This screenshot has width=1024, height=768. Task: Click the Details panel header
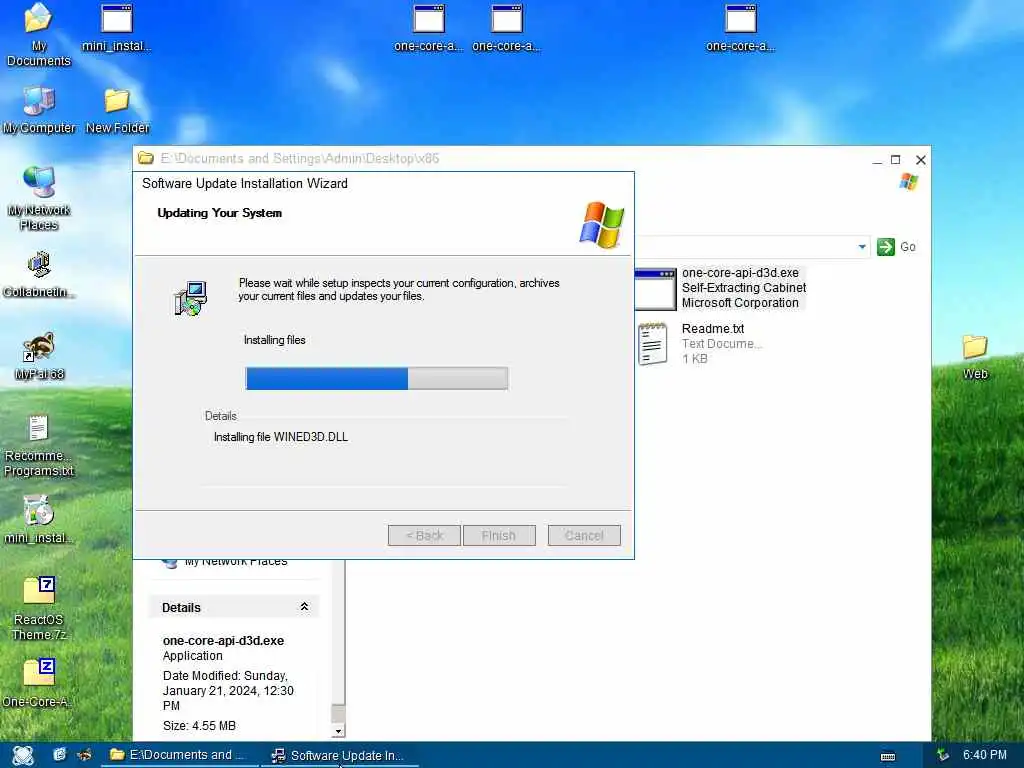click(234, 607)
